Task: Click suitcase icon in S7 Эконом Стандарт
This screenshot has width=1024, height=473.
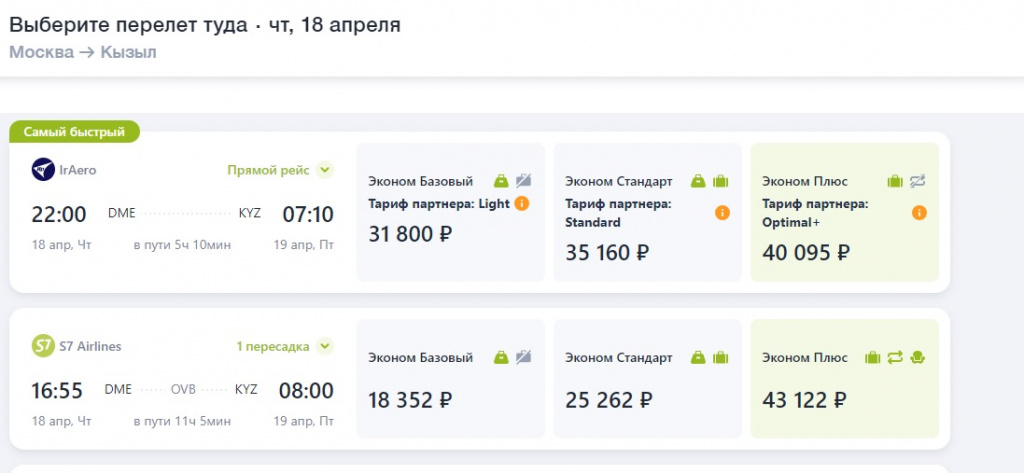Action: pos(720,357)
